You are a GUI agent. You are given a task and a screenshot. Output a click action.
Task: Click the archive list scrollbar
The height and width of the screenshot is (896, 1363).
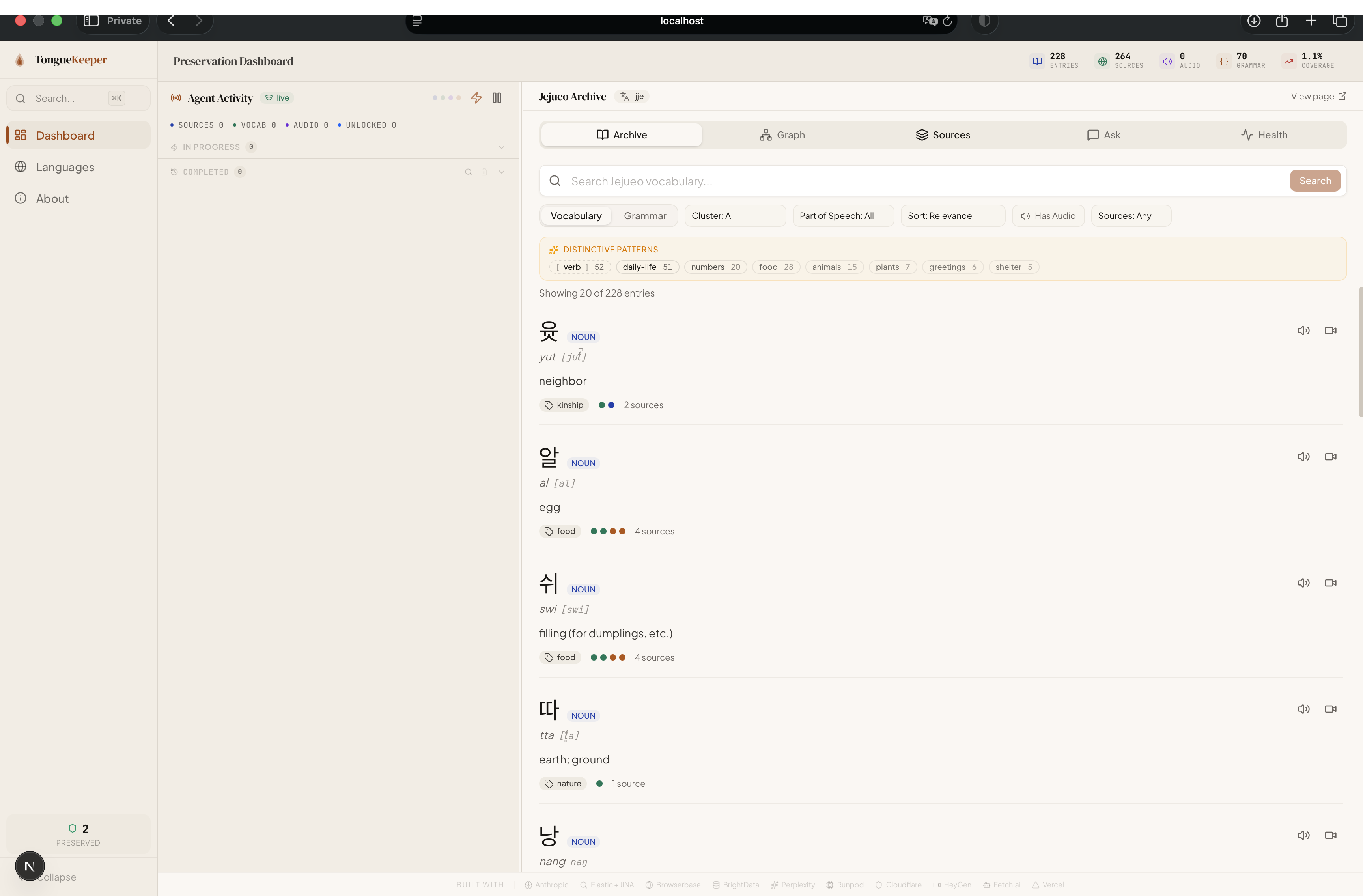[x=1360, y=352]
